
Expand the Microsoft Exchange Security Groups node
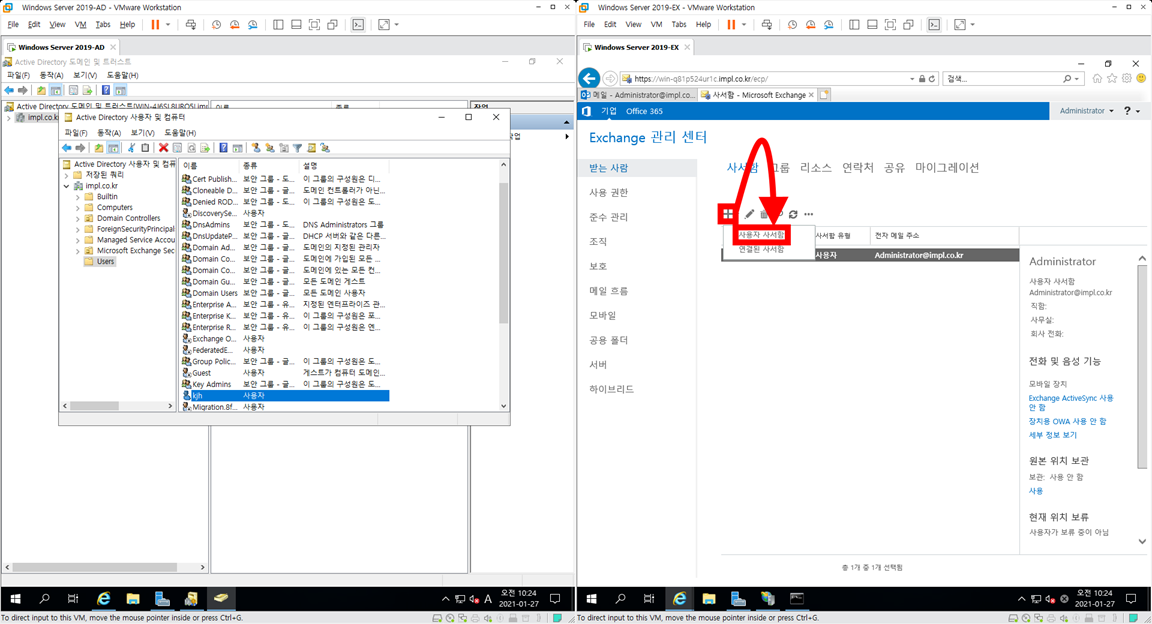(78, 251)
